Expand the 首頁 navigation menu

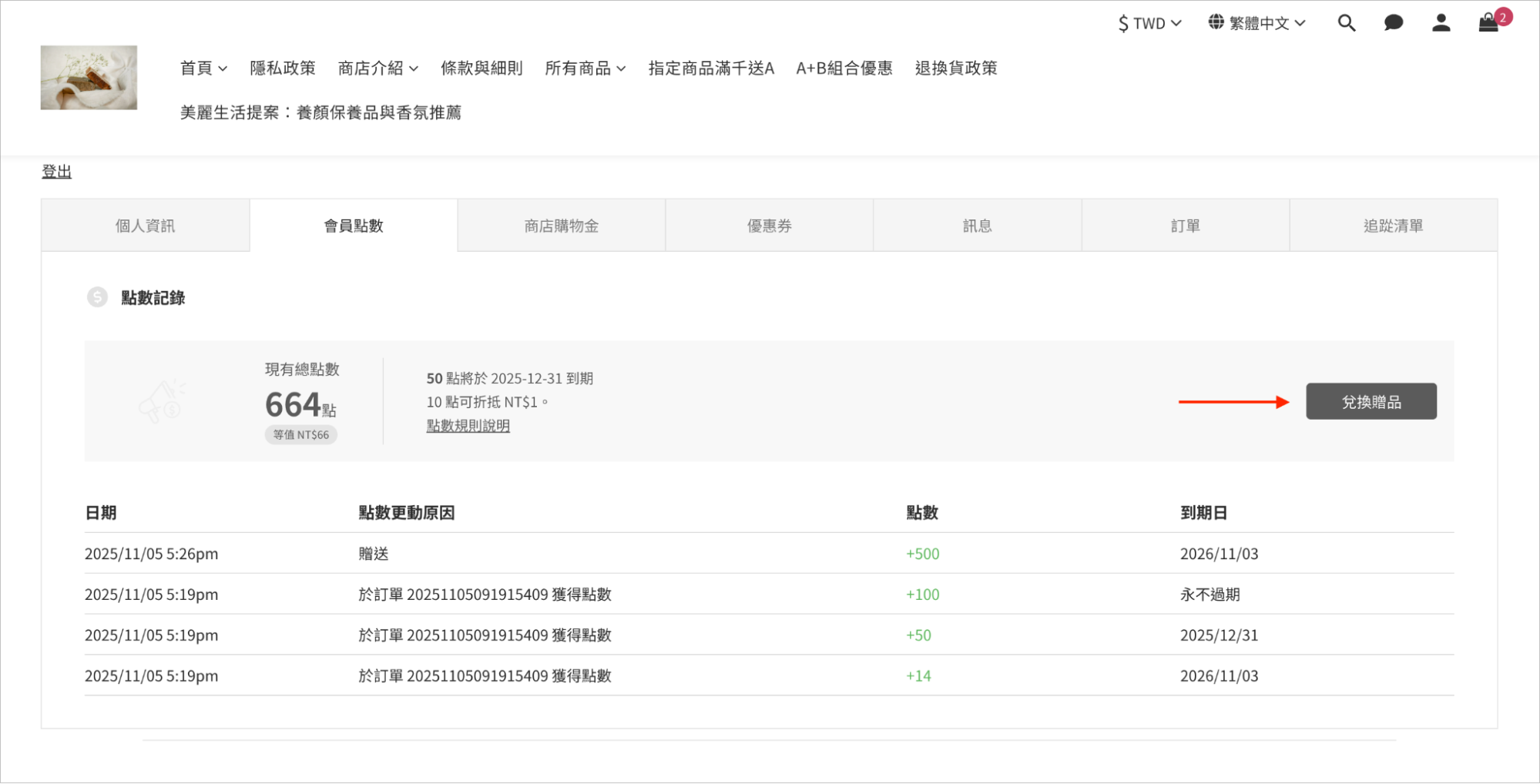pos(203,69)
